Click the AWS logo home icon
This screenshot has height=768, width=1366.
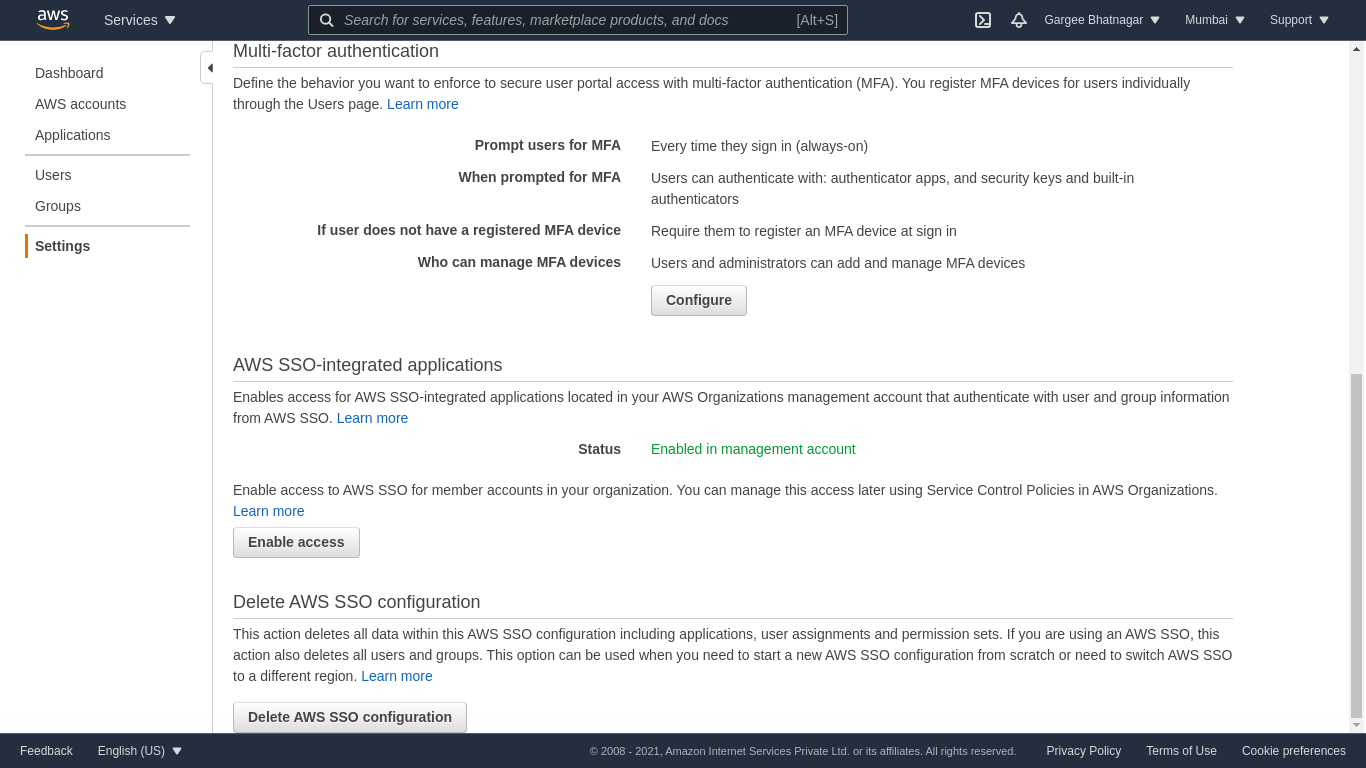tap(53, 20)
